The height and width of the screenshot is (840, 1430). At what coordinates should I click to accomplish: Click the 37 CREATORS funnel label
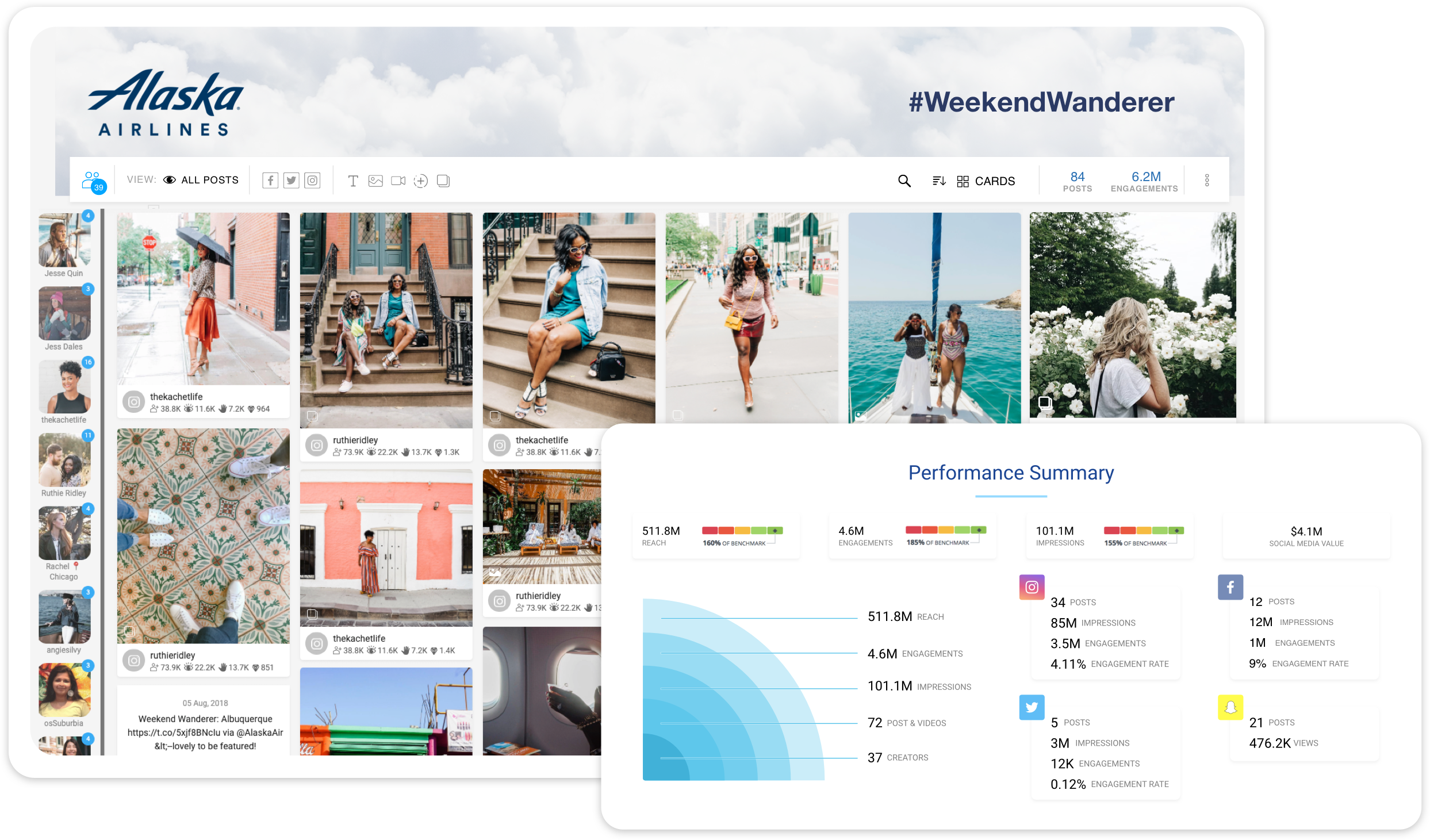click(x=898, y=757)
